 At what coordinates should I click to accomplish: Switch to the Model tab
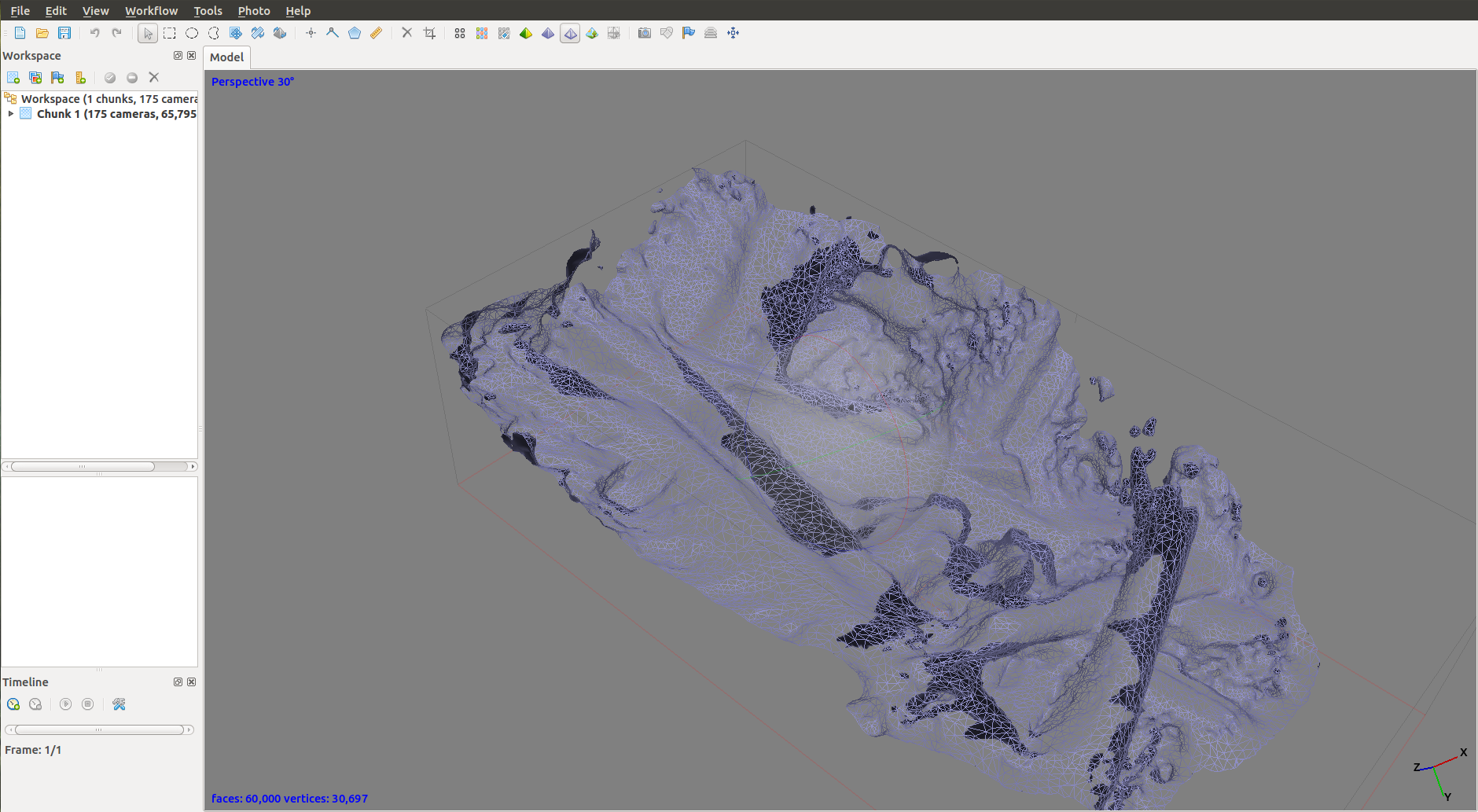[226, 57]
